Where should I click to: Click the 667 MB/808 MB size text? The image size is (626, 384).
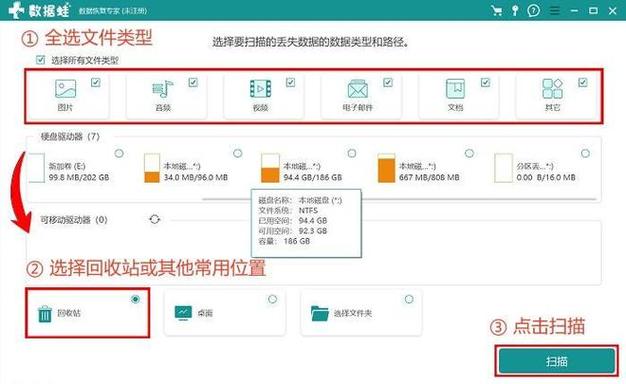coord(429,177)
